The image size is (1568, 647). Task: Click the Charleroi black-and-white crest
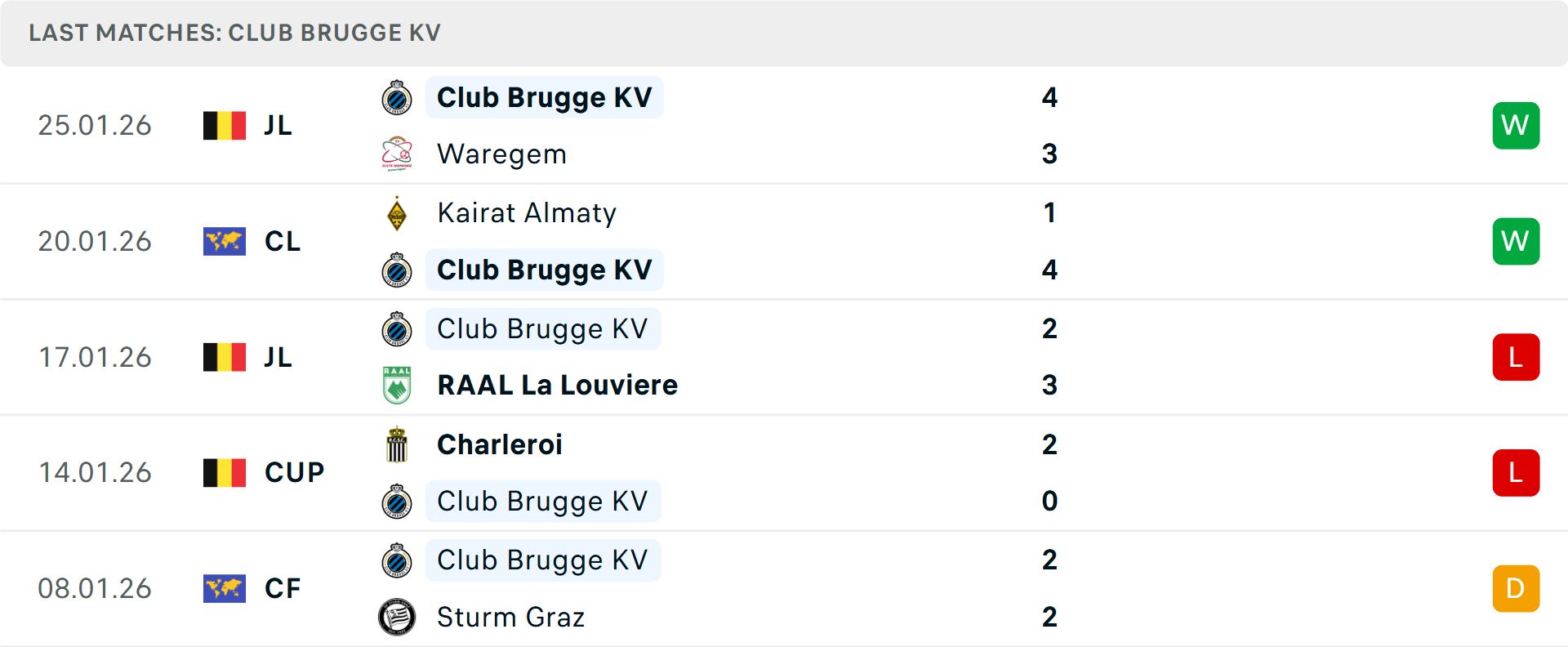pyautogui.click(x=398, y=444)
